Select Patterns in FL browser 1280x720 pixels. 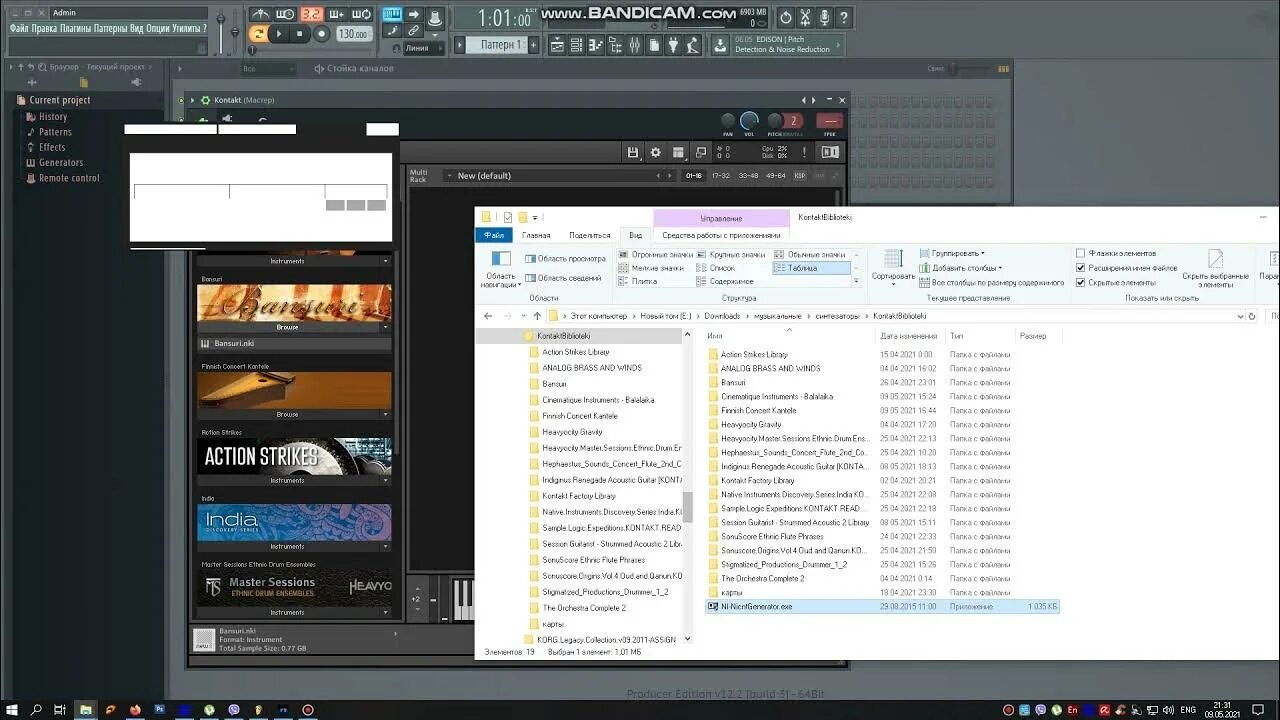coord(55,132)
